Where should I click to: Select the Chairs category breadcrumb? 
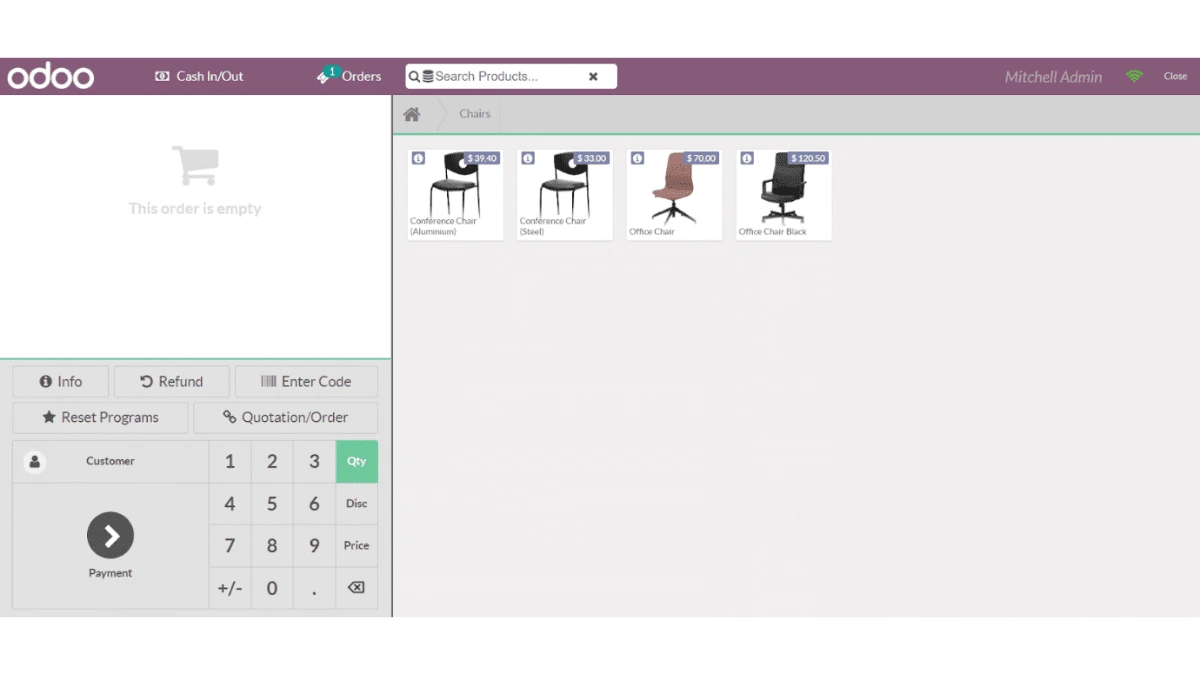pos(475,114)
